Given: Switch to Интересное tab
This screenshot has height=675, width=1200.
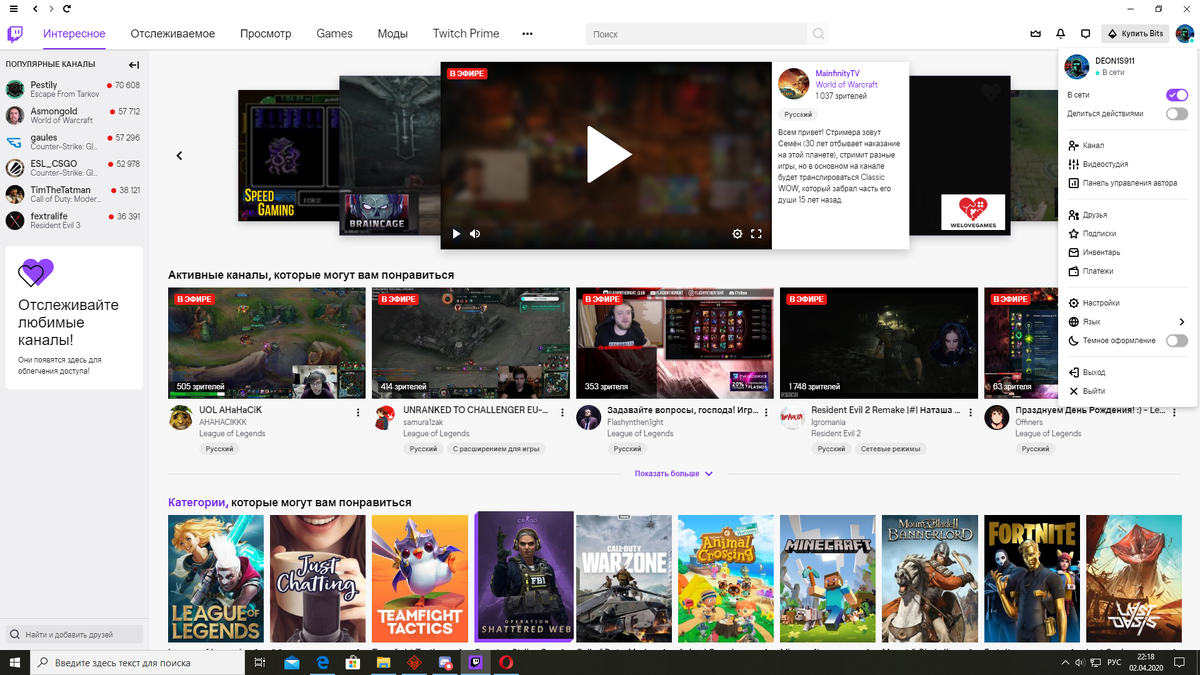Looking at the screenshot, I should pos(74,34).
